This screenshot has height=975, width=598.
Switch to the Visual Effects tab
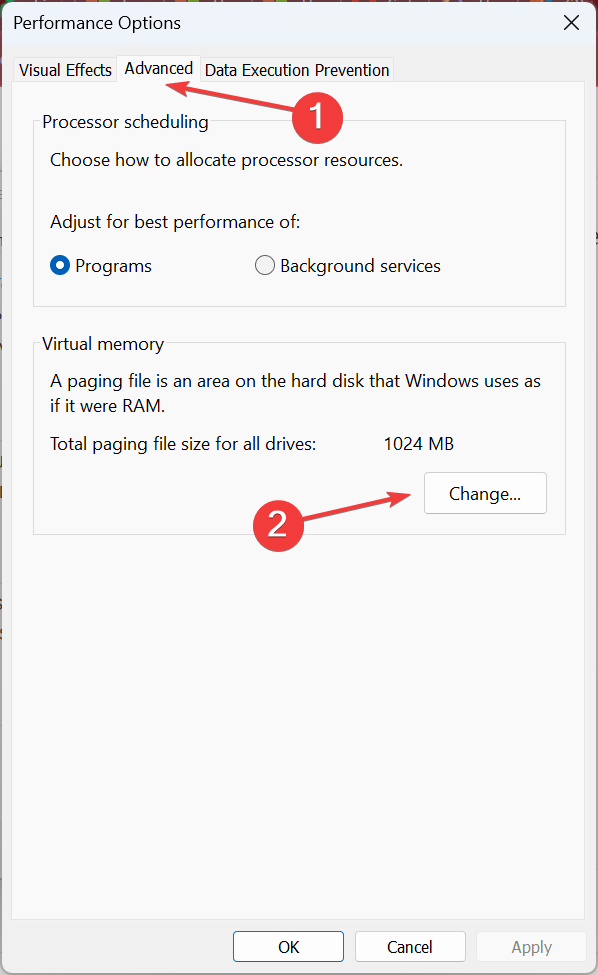65,70
